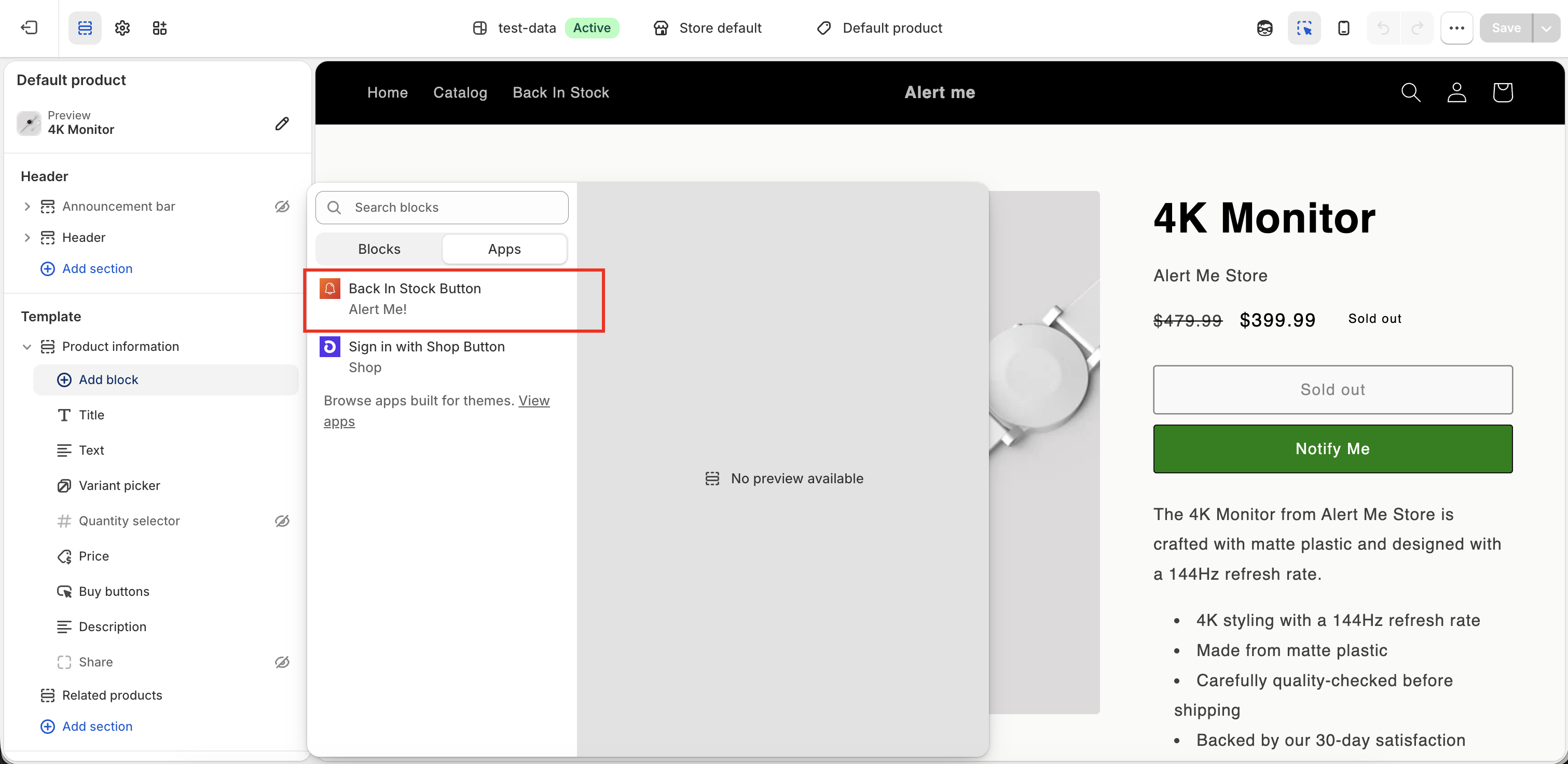Toggle Quantity selector visibility eye
The width and height of the screenshot is (1568, 764).
tap(282, 521)
